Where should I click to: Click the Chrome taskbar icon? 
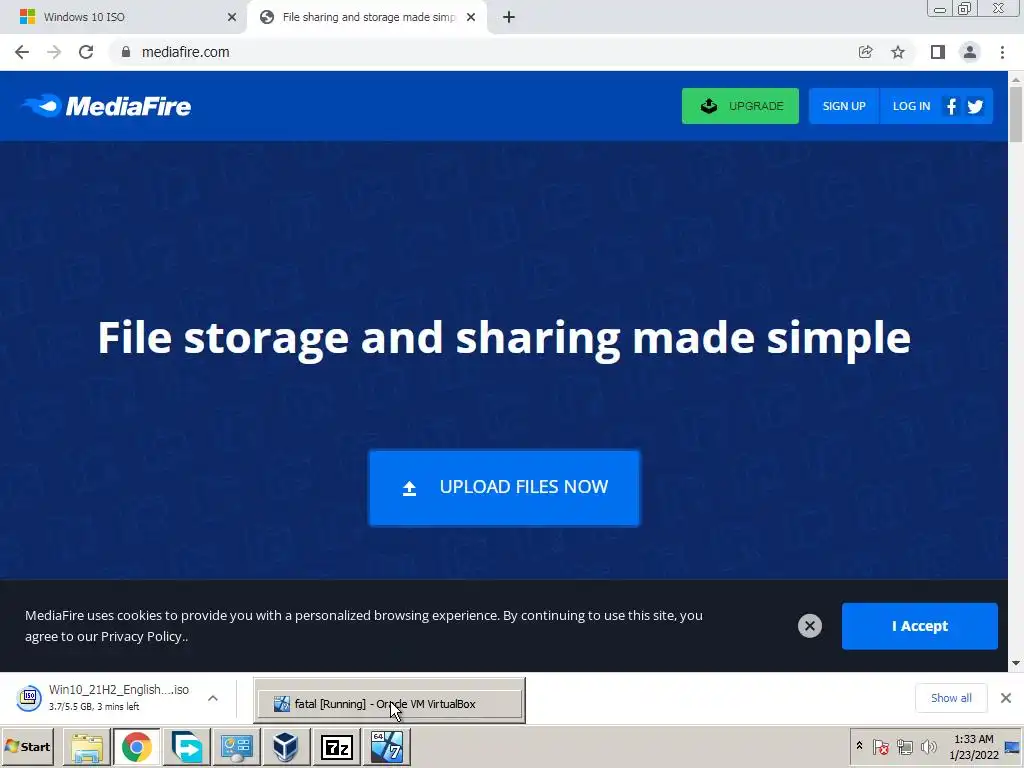coord(136,747)
